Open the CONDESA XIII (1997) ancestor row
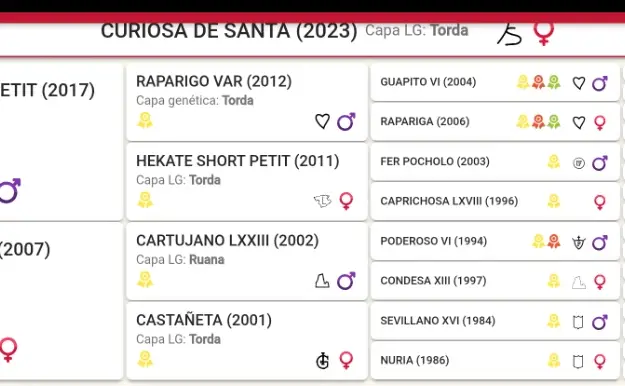Viewport: 625px width, 386px height. 495,281
